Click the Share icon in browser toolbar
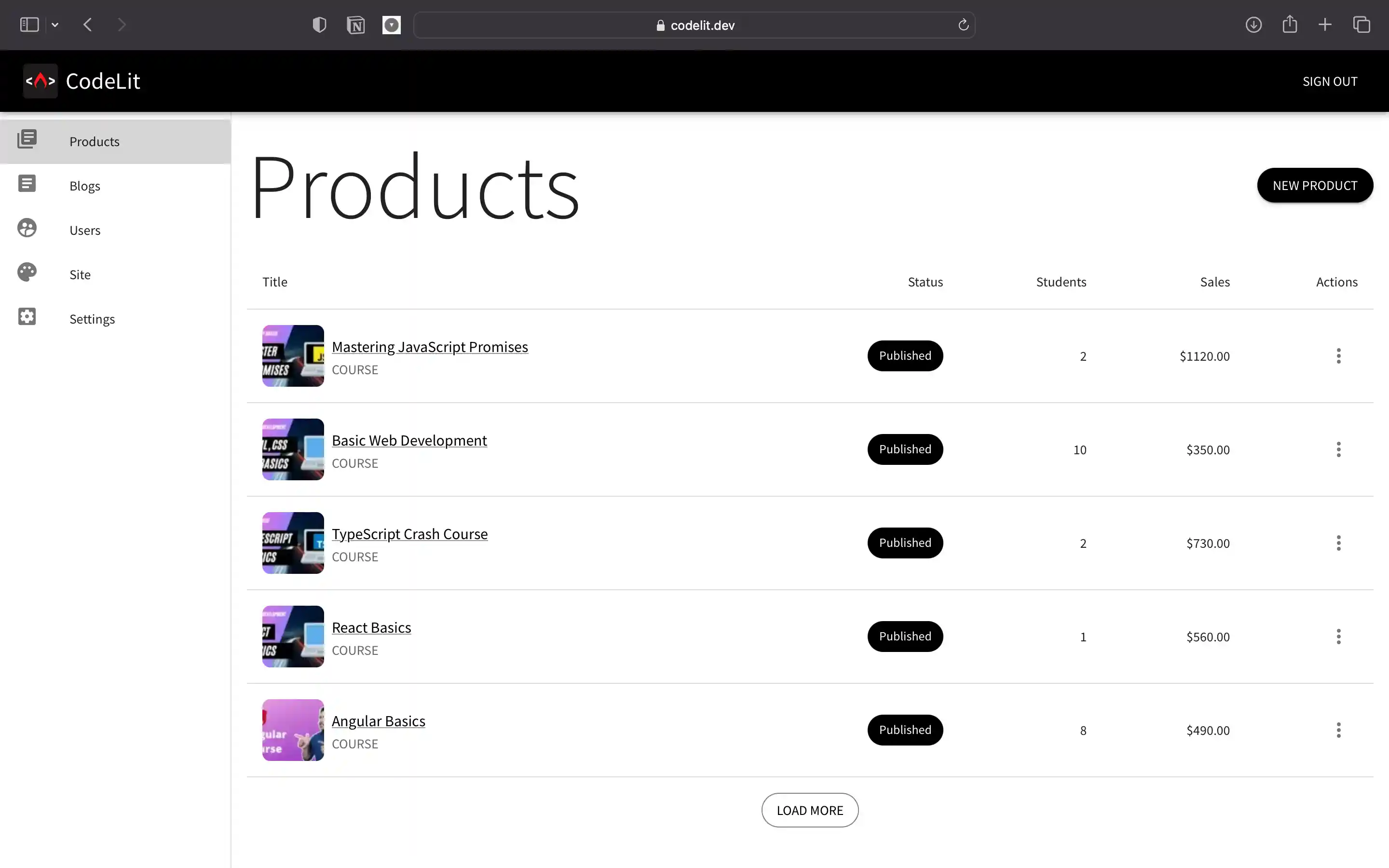This screenshot has width=1389, height=868. (x=1290, y=25)
